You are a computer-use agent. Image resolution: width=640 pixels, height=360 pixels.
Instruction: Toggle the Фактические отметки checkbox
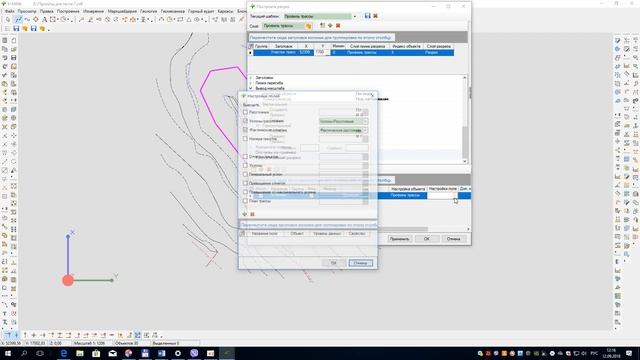pos(245,130)
